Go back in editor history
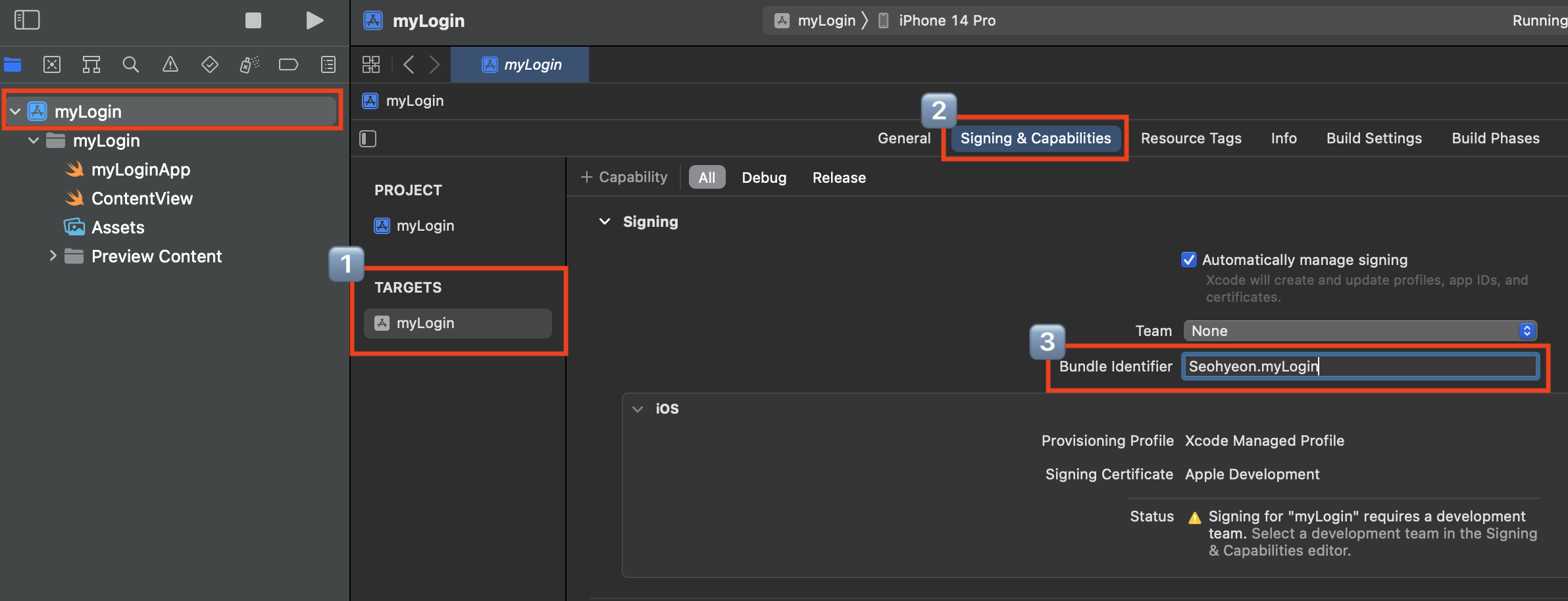Screen dimensions: 1568x601 point(409,64)
